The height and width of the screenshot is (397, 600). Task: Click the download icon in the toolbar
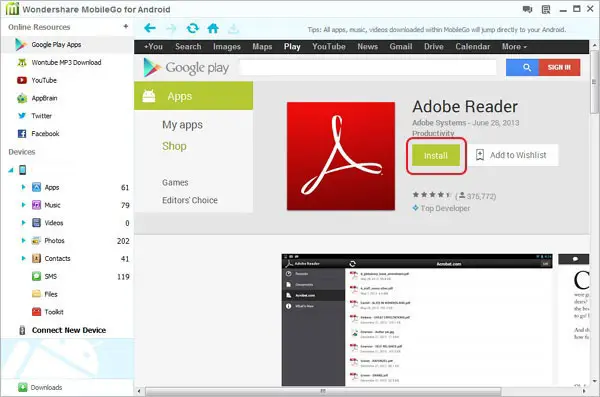pos(233,28)
